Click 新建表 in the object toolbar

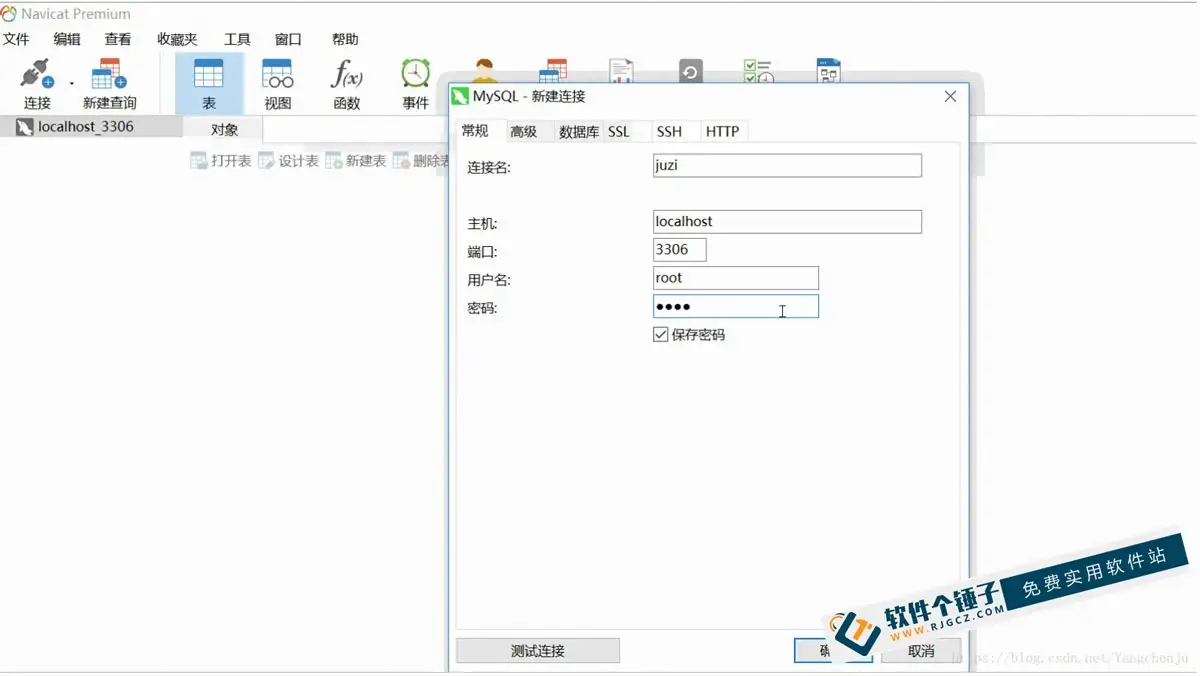point(355,161)
